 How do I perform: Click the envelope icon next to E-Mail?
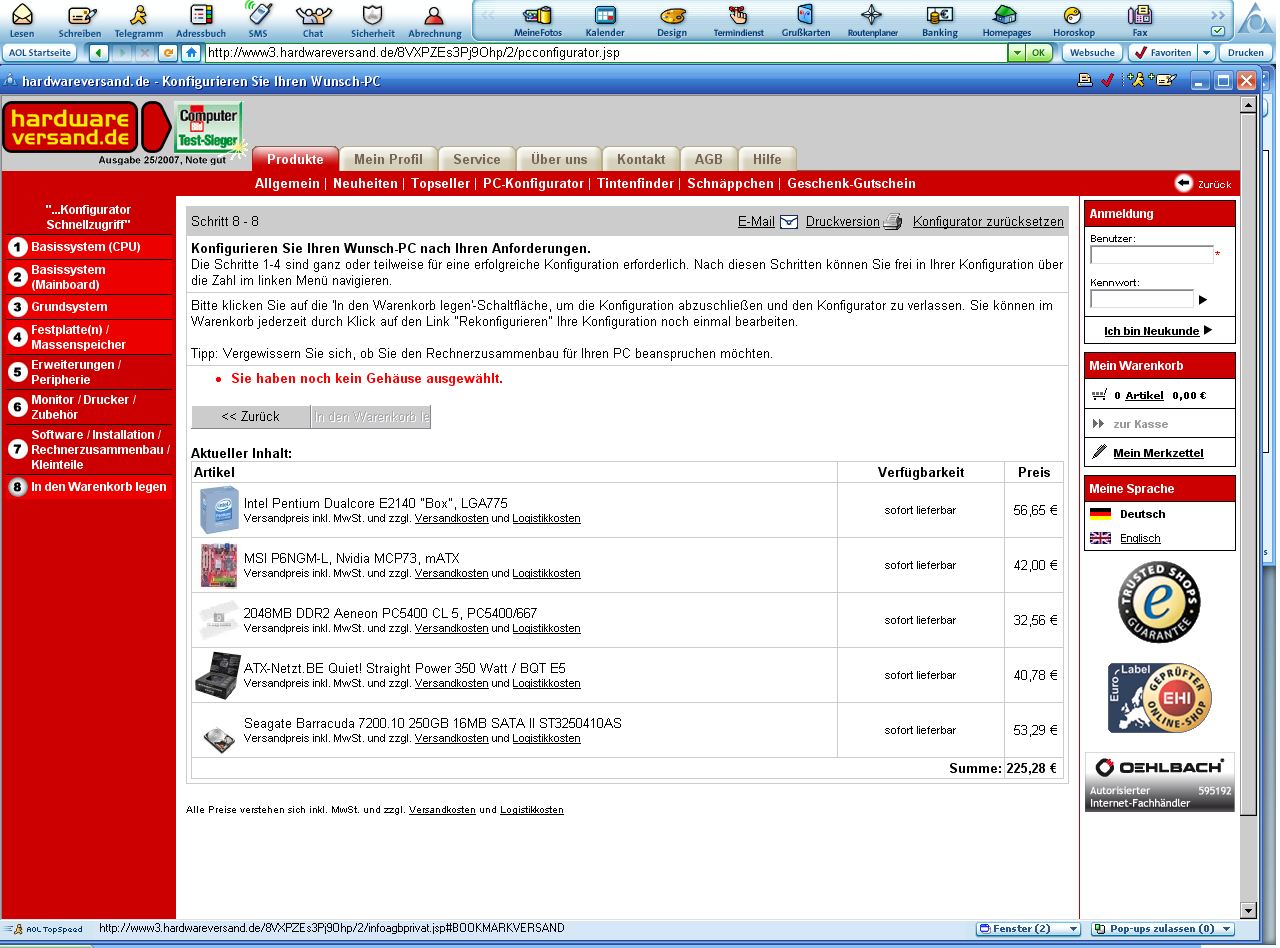tap(789, 222)
